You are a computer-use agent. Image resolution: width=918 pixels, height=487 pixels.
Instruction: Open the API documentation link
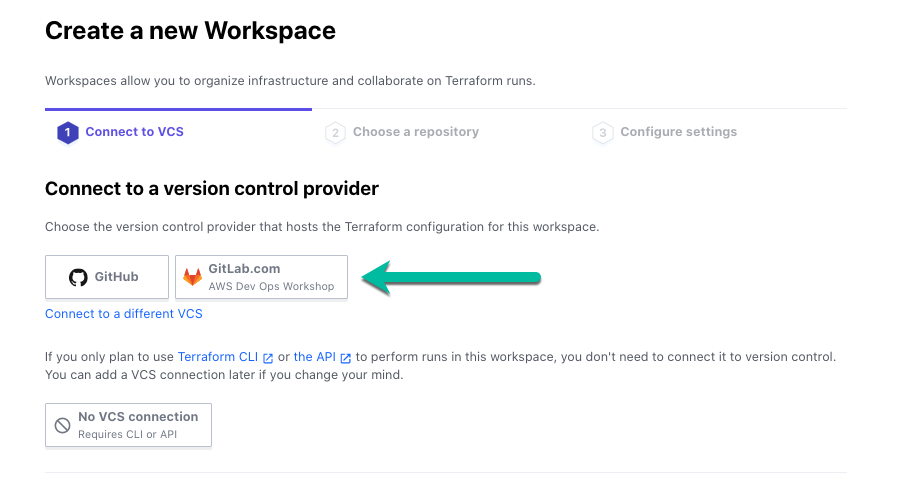tap(315, 357)
